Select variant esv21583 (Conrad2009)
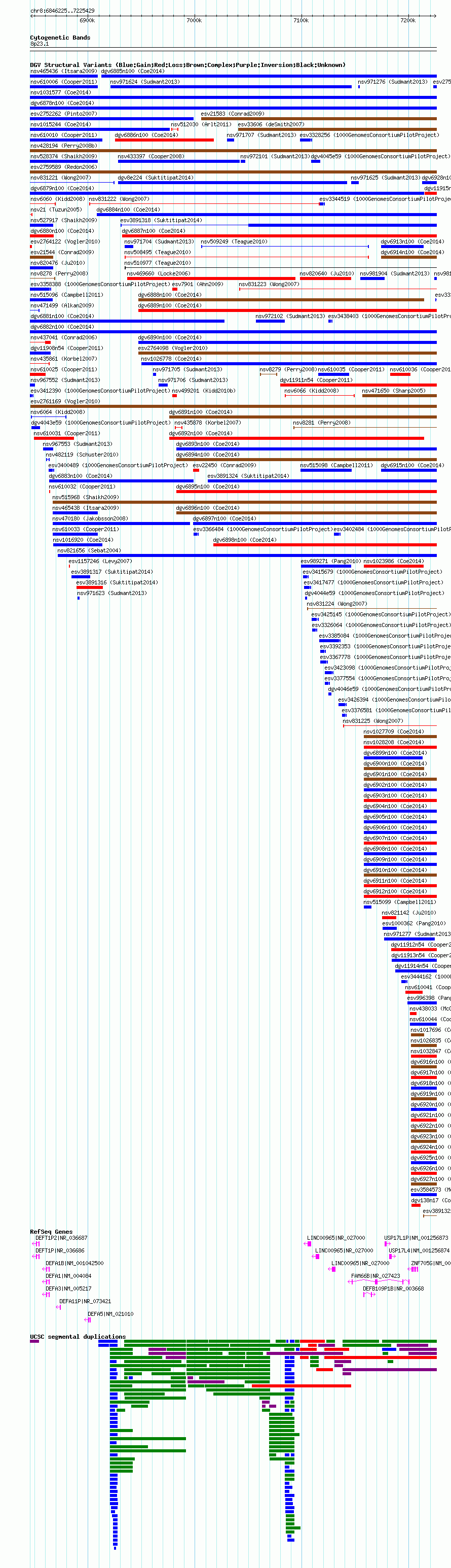451x1568 pixels. click(233, 114)
